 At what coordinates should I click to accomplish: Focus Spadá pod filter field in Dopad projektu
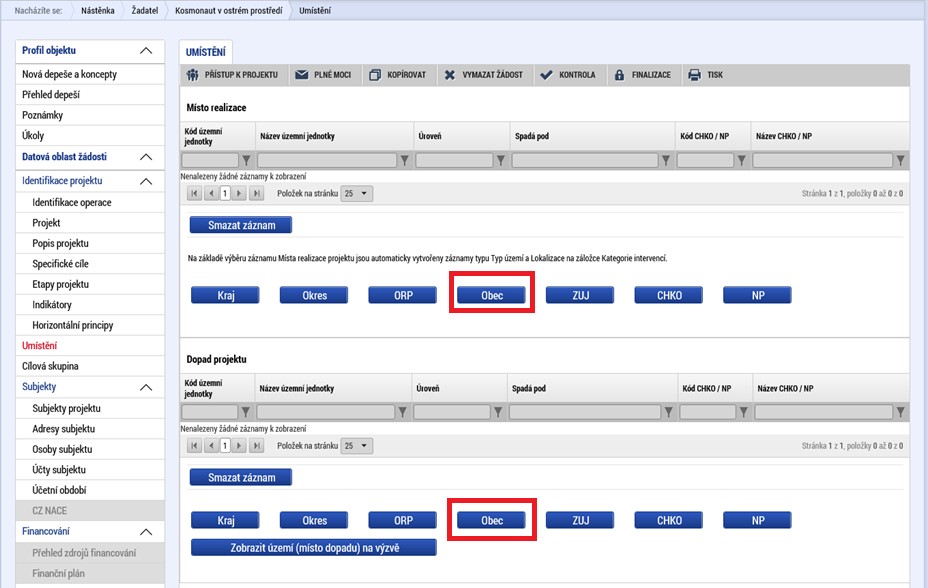[x=585, y=412]
